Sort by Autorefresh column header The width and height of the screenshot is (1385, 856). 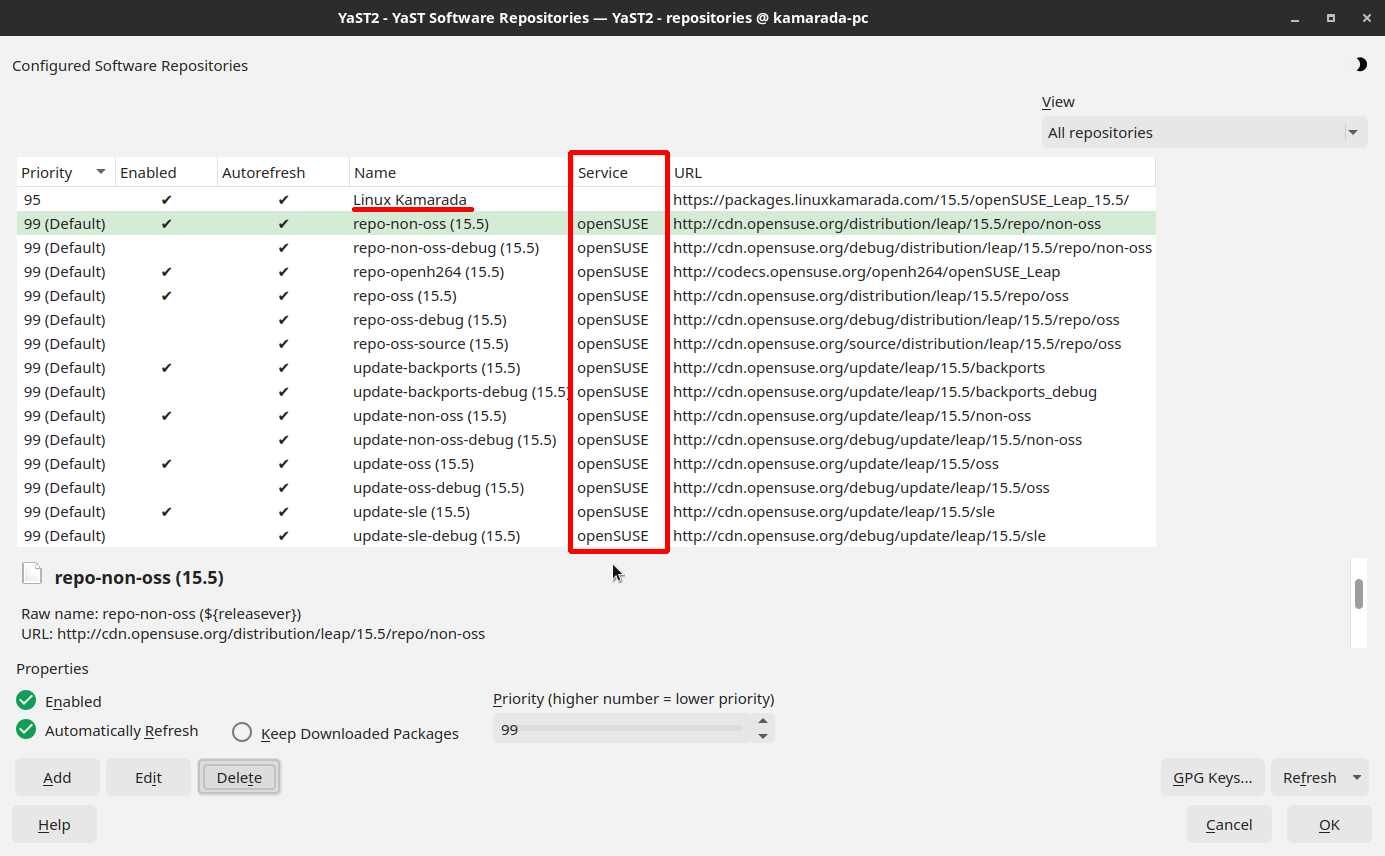283,172
